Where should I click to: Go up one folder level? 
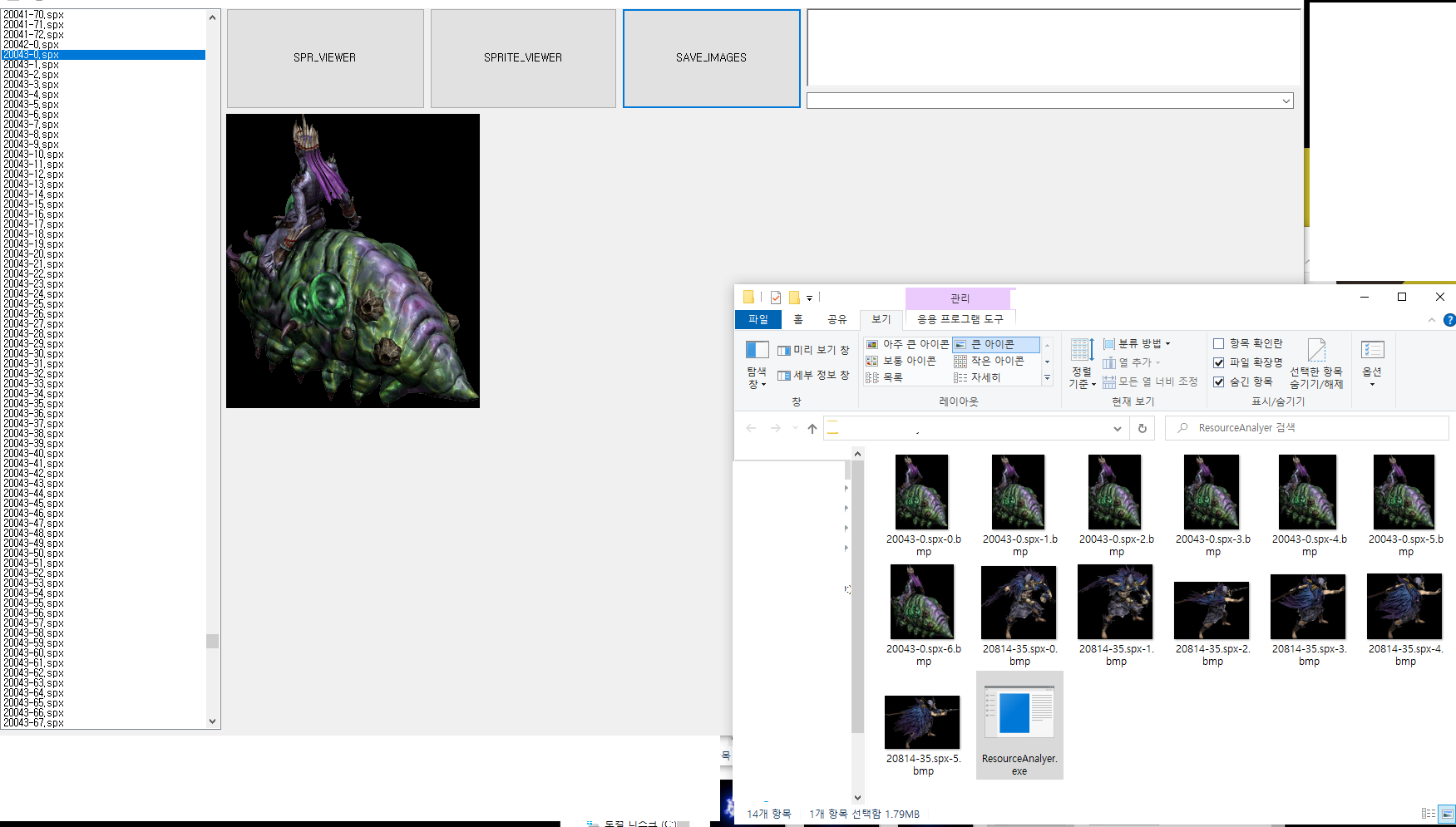click(x=812, y=428)
